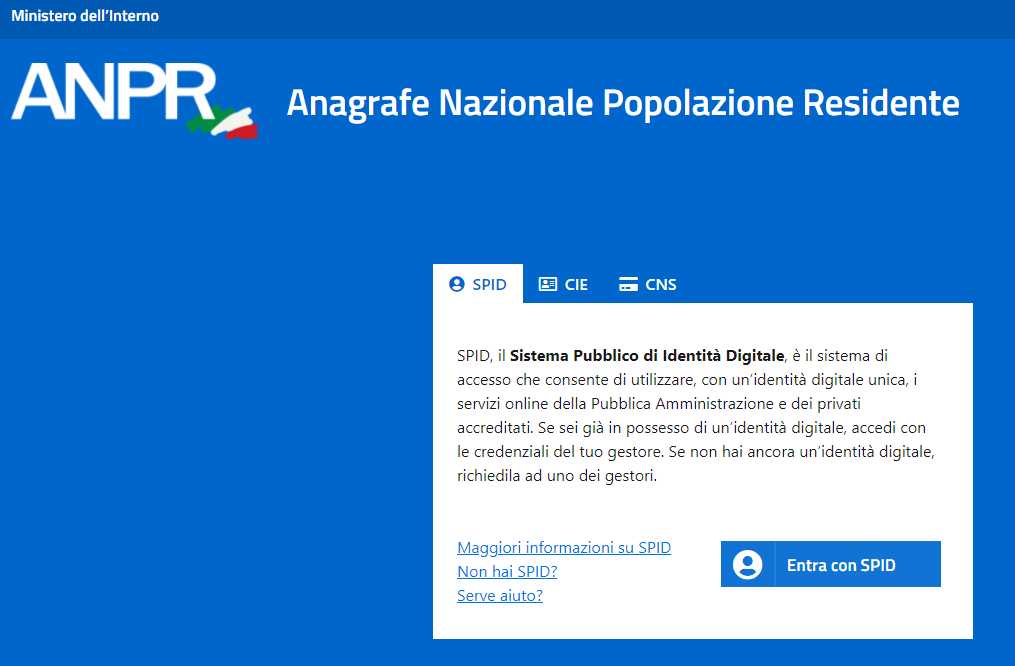Click the person icon on the SPID tab
This screenshot has height=666, width=1015.
(x=457, y=284)
